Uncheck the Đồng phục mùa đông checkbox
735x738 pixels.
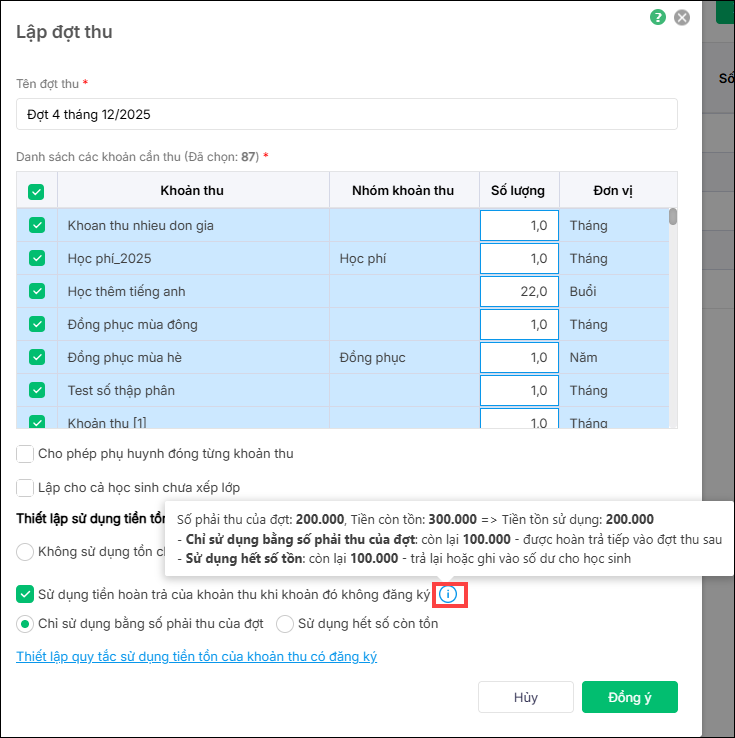(37, 324)
